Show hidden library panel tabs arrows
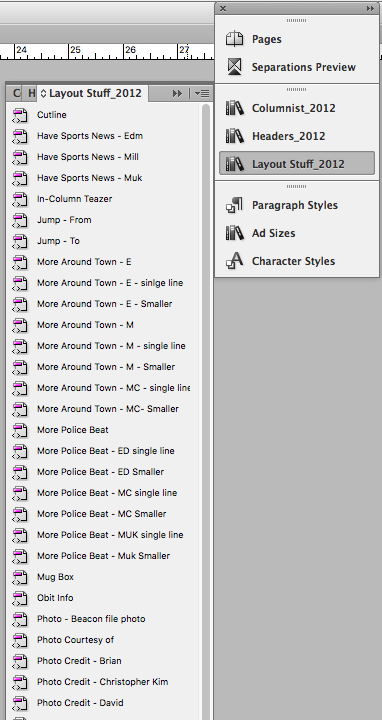382x720 pixels. coord(177,94)
